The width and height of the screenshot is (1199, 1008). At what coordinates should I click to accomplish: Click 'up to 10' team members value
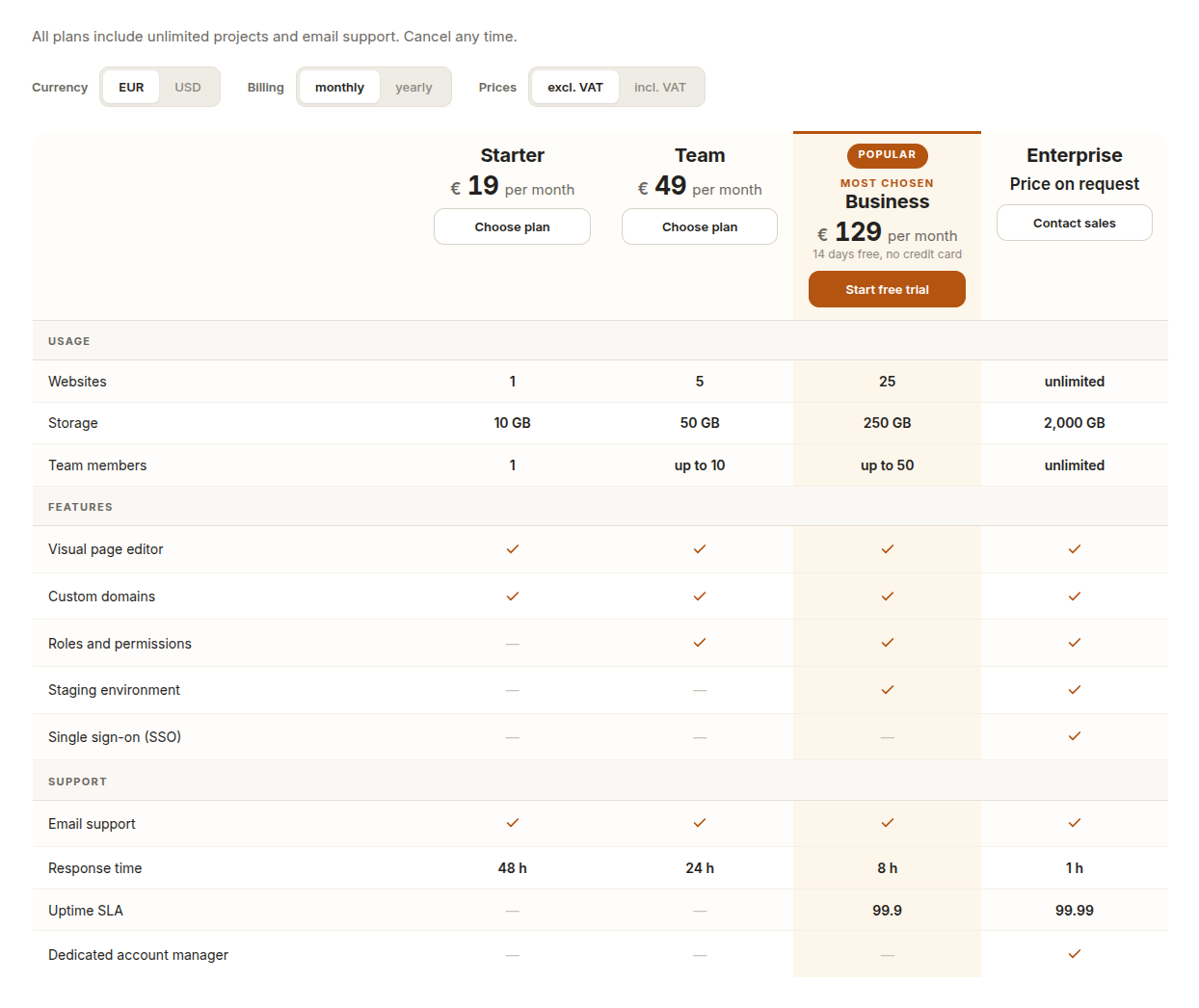coord(700,465)
